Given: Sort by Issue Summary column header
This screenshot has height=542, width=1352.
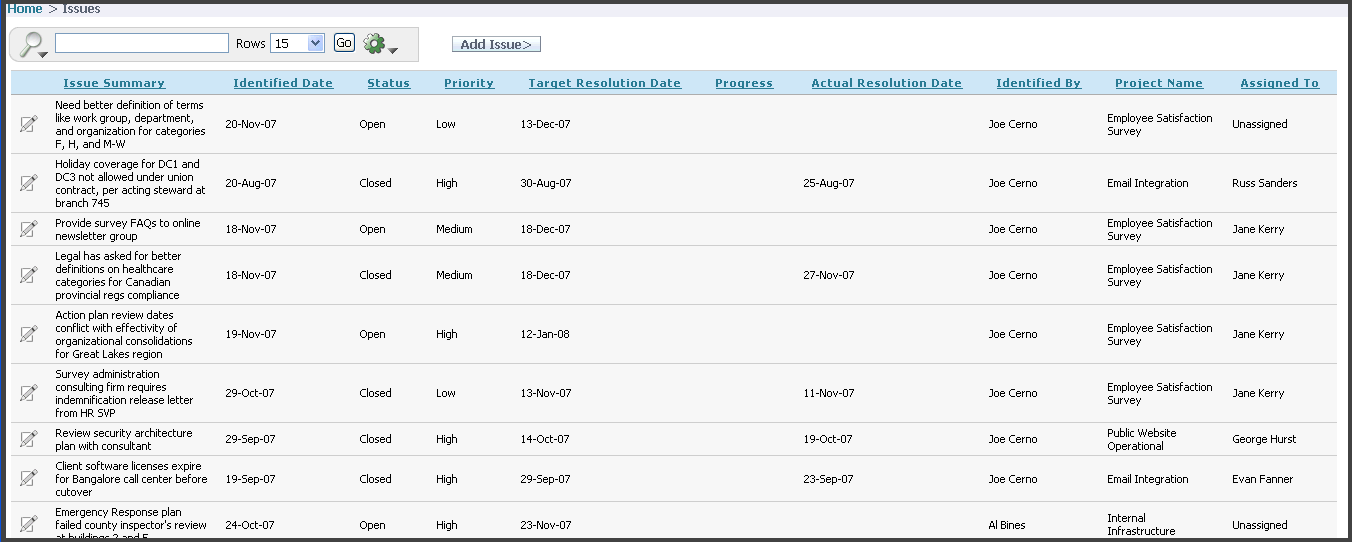Looking at the screenshot, I should point(114,83).
